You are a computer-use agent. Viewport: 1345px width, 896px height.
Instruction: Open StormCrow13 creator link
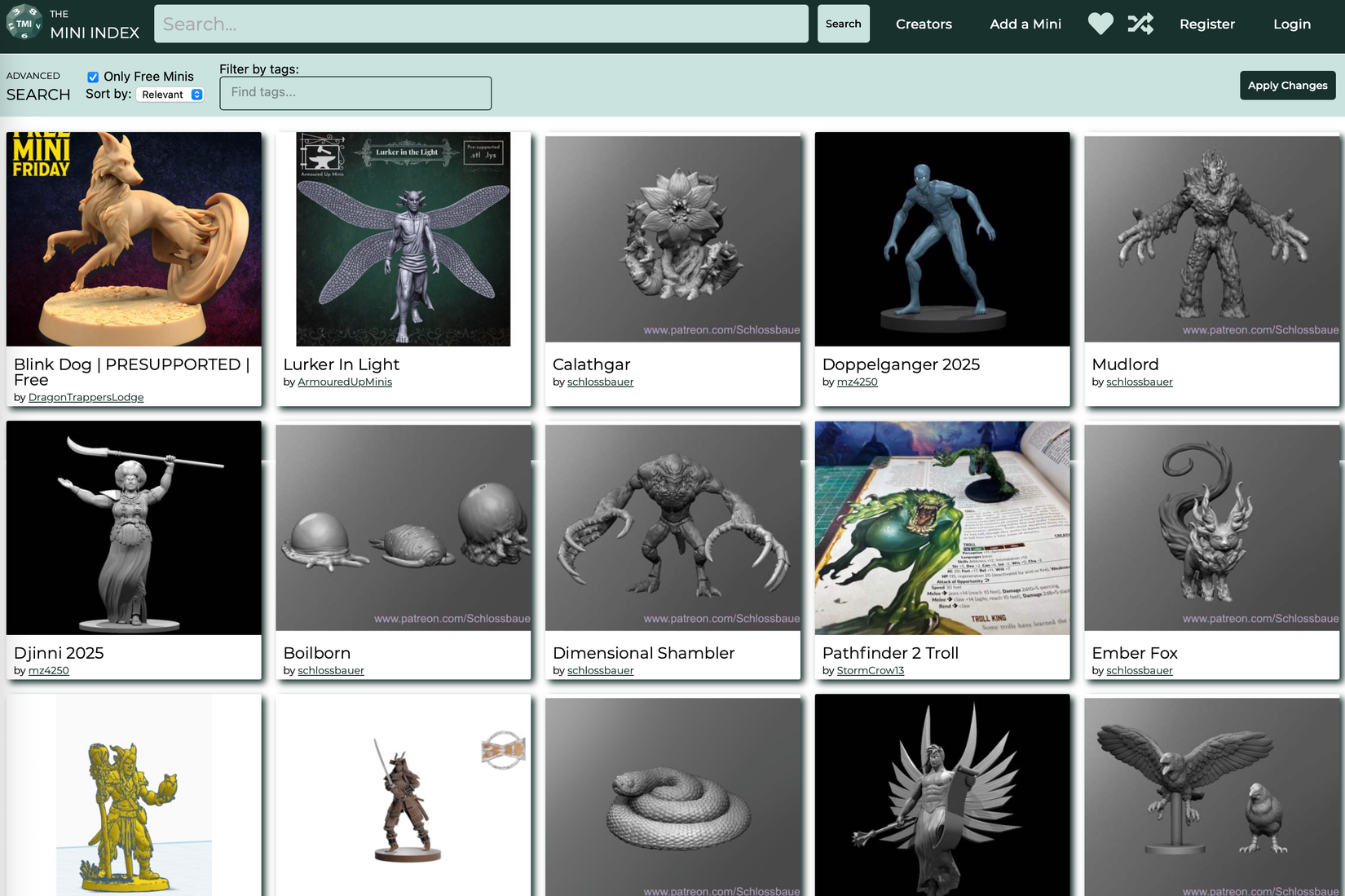coord(871,671)
